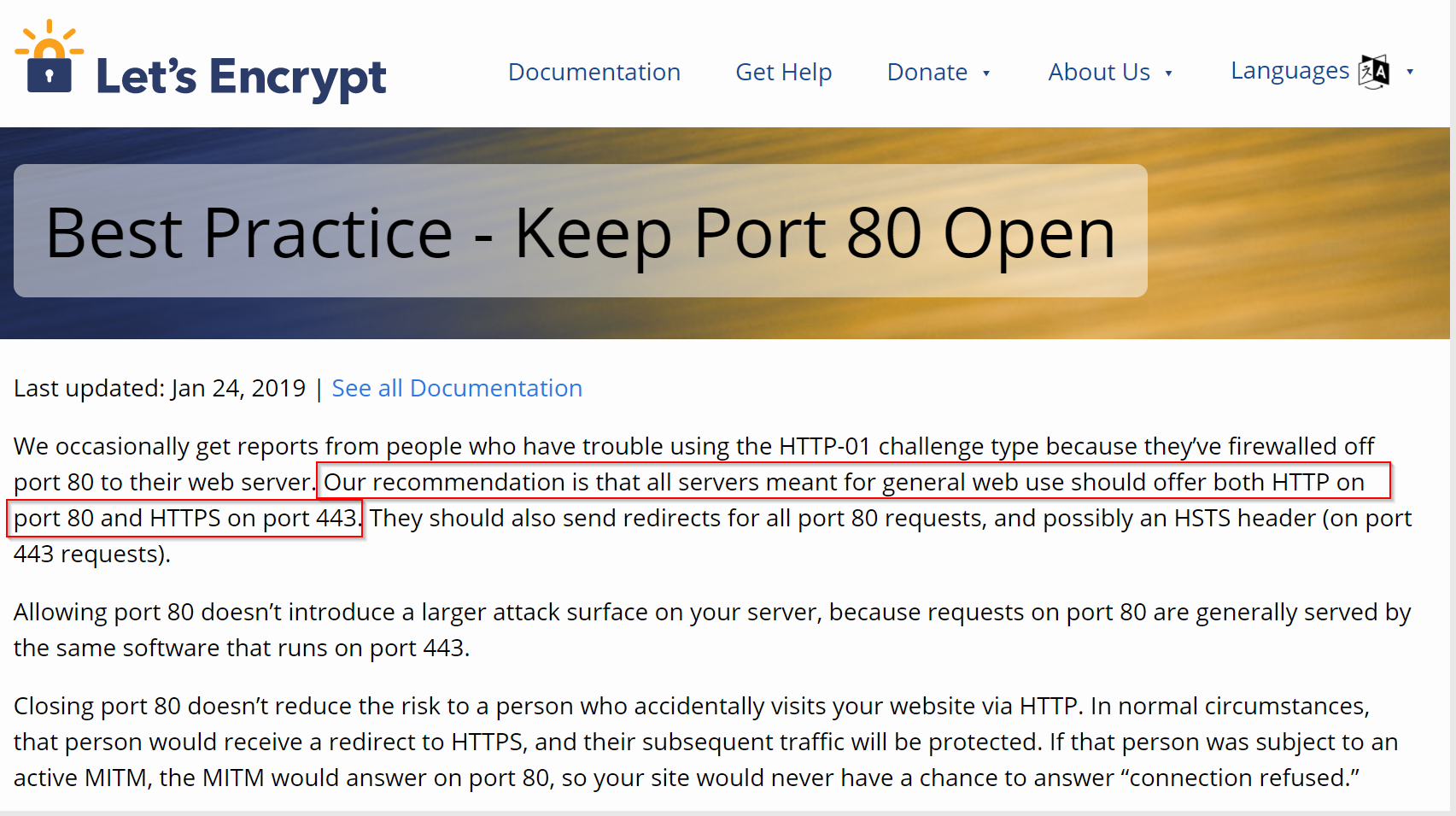Click the red-boxed recommendation sentence
This screenshot has width=1456, height=816.
point(843,483)
